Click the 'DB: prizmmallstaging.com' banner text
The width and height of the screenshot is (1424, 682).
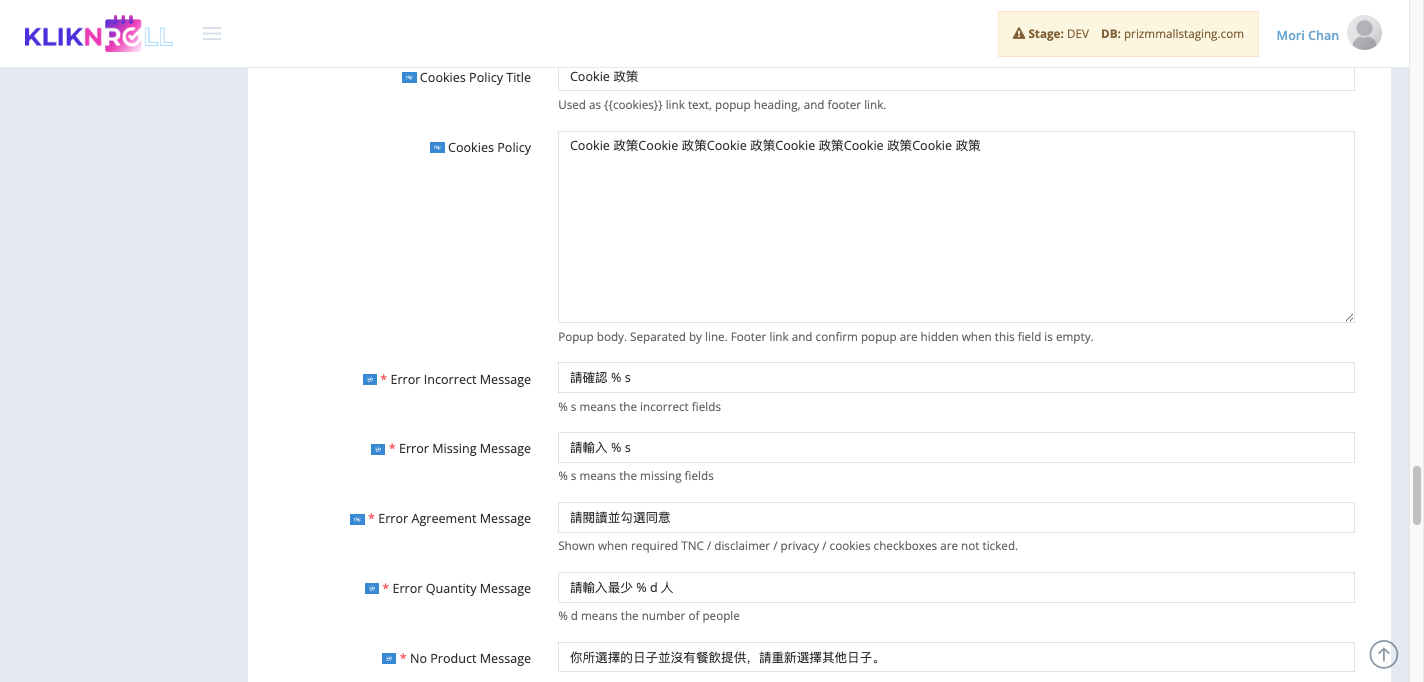tap(1172, 34)
